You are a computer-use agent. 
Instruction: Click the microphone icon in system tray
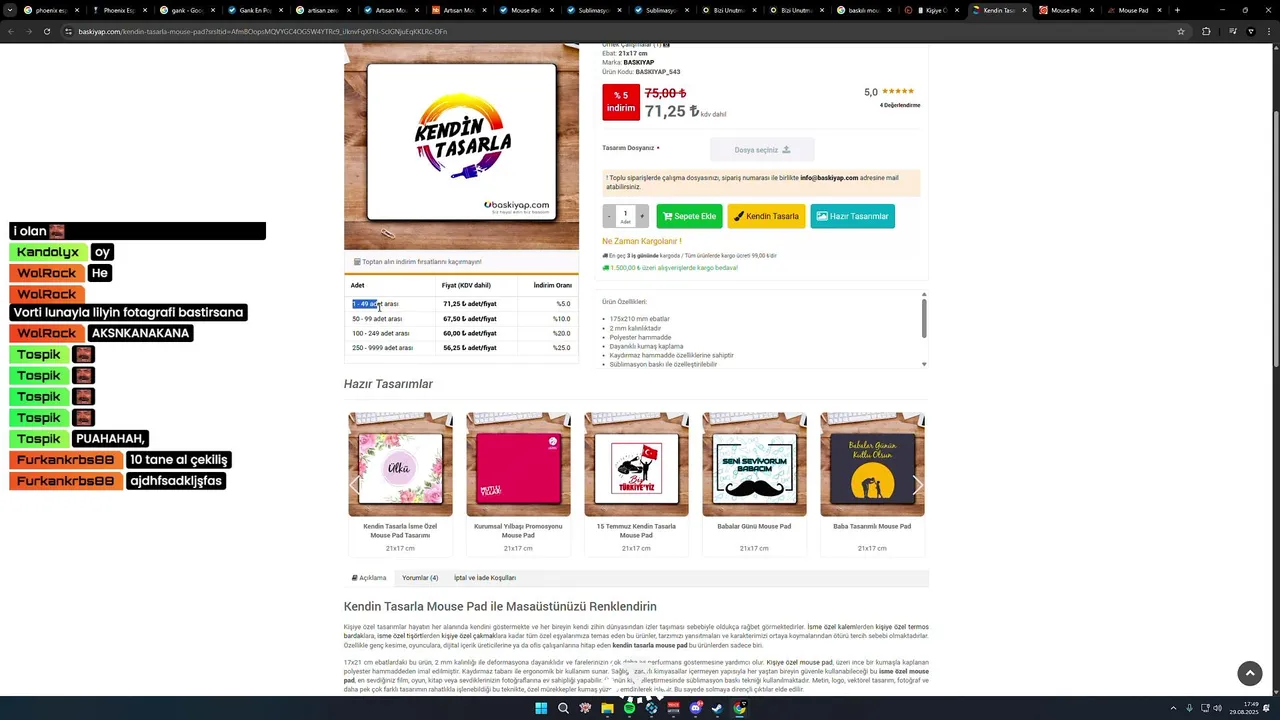(x=1189, y=708)
